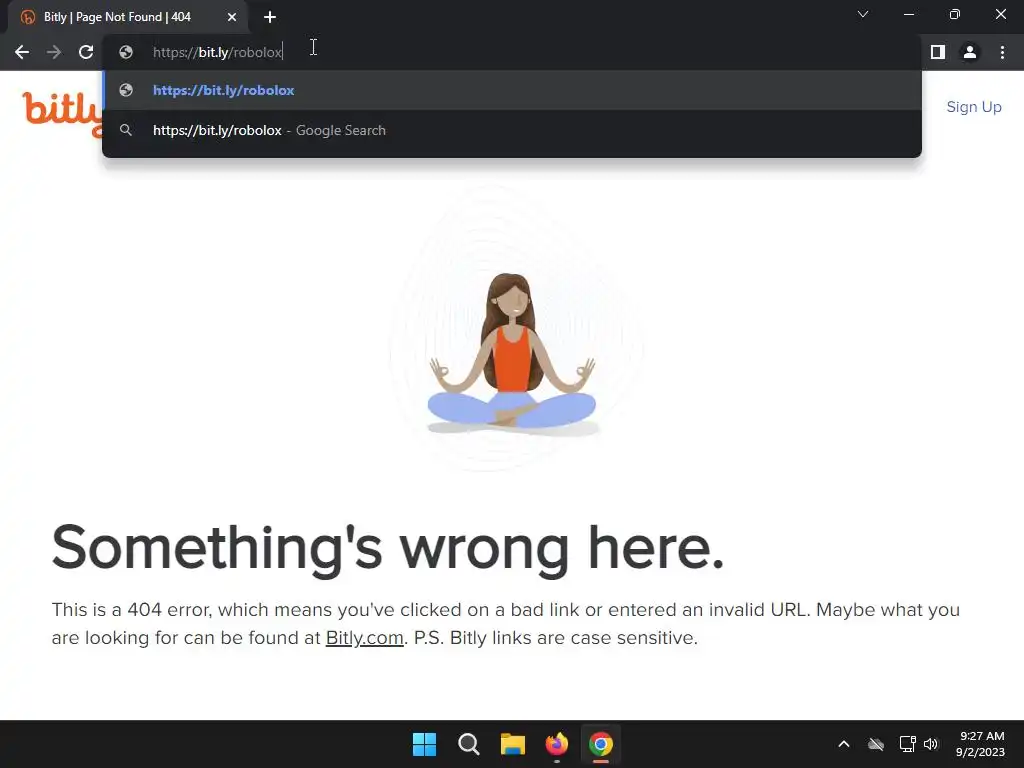Screen dimensions: 1024x768
Task: Open Chrome's three-dot menu
Action: (1002, 52)
